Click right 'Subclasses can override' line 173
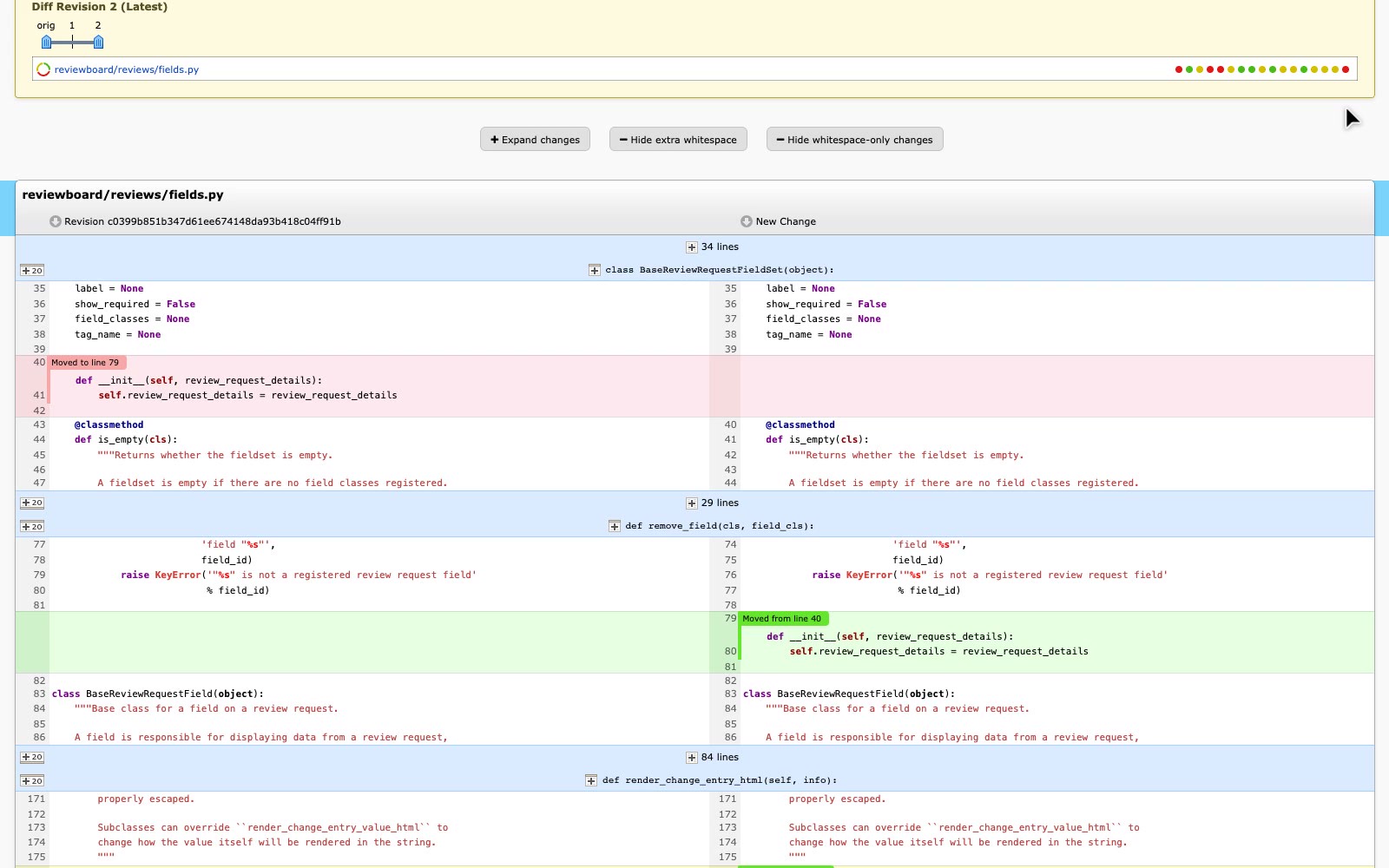The height and width of the screenshot is (868, 1389). 964,827
